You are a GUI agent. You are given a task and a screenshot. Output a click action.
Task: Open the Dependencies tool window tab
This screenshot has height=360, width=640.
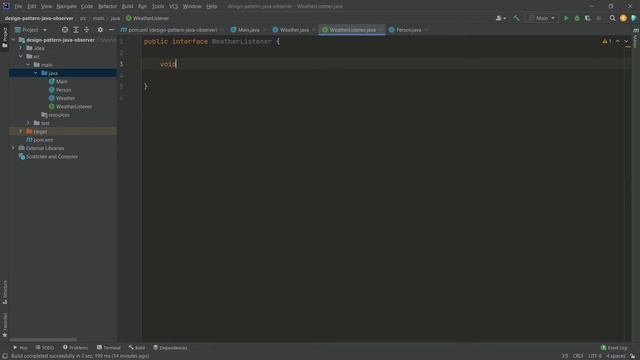(x=170, y=347)
